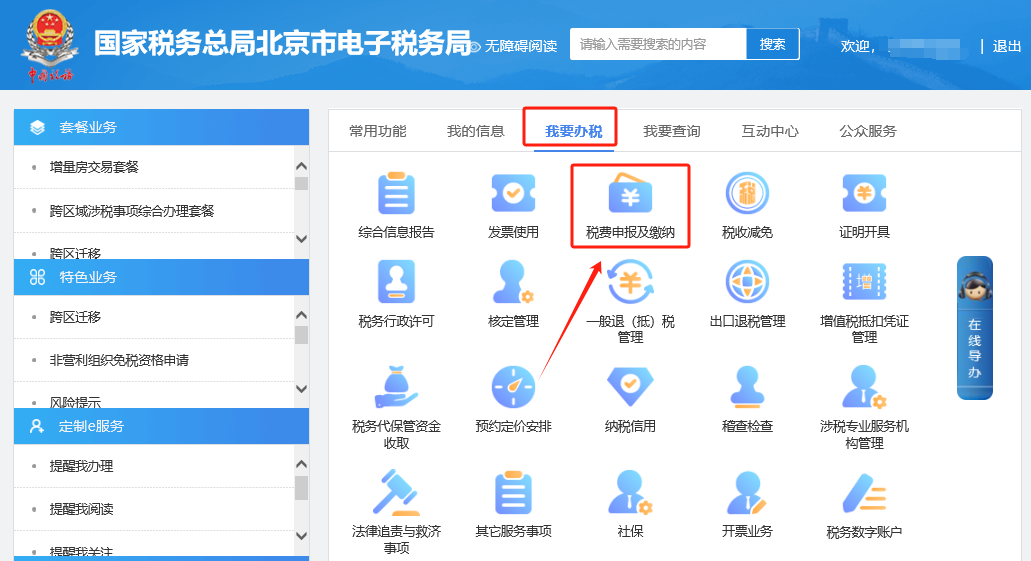The image size is (1031, 561).
Task: Open 涉税专业服务机构管理 icon
Action: 864,387
